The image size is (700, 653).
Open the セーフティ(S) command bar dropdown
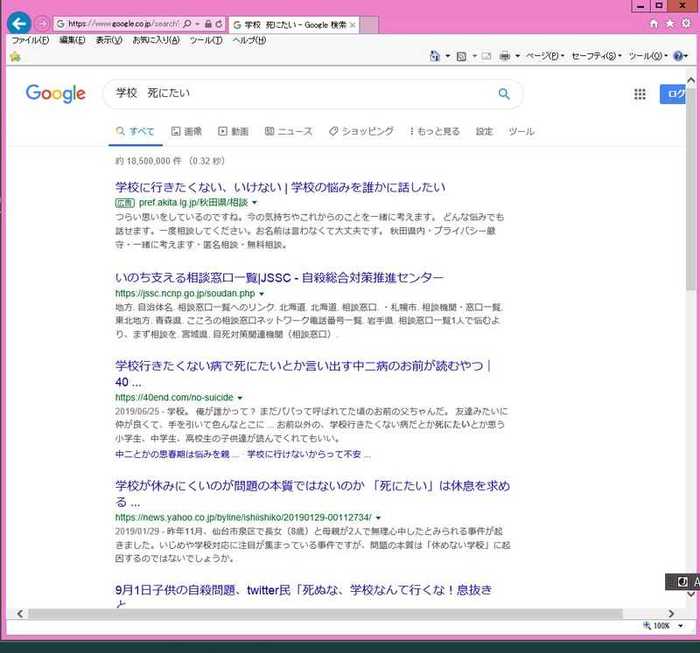point(596,56)
